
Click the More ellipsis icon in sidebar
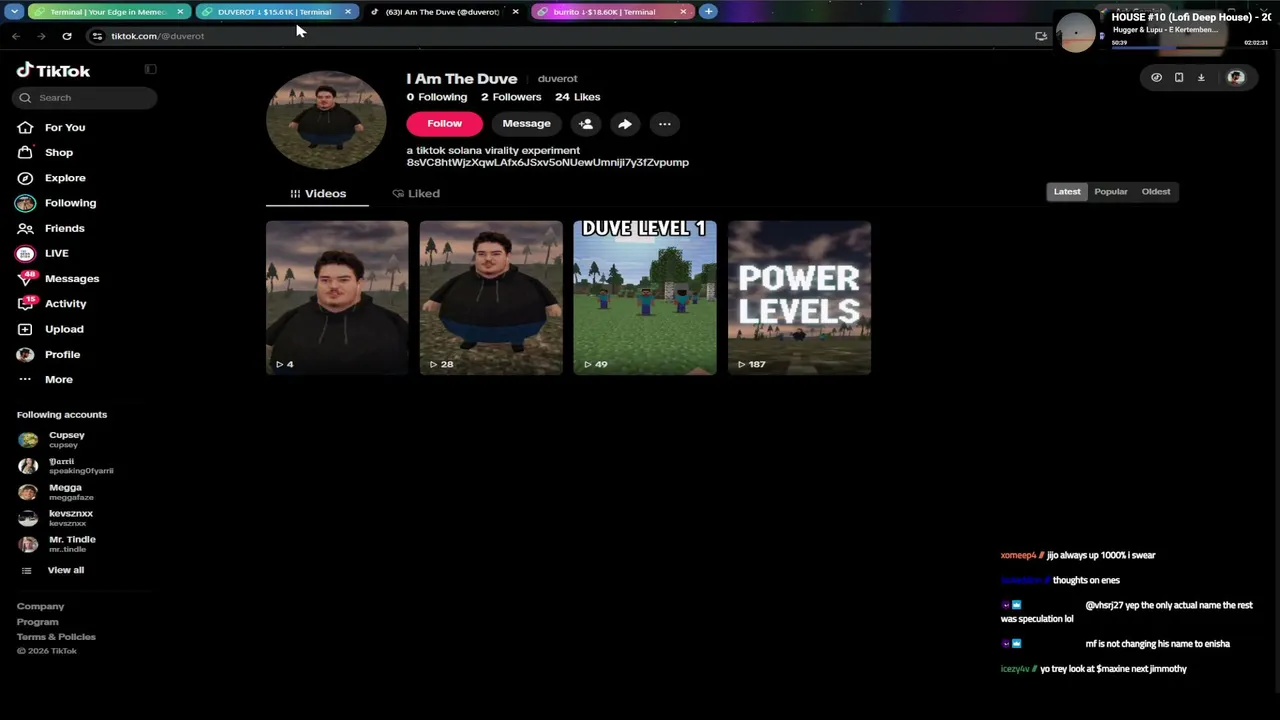[x=25, y=380]
